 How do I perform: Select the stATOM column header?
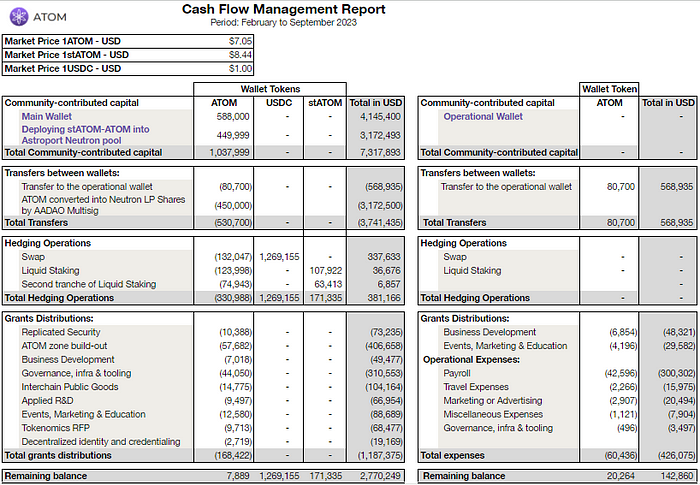(324, 103)
